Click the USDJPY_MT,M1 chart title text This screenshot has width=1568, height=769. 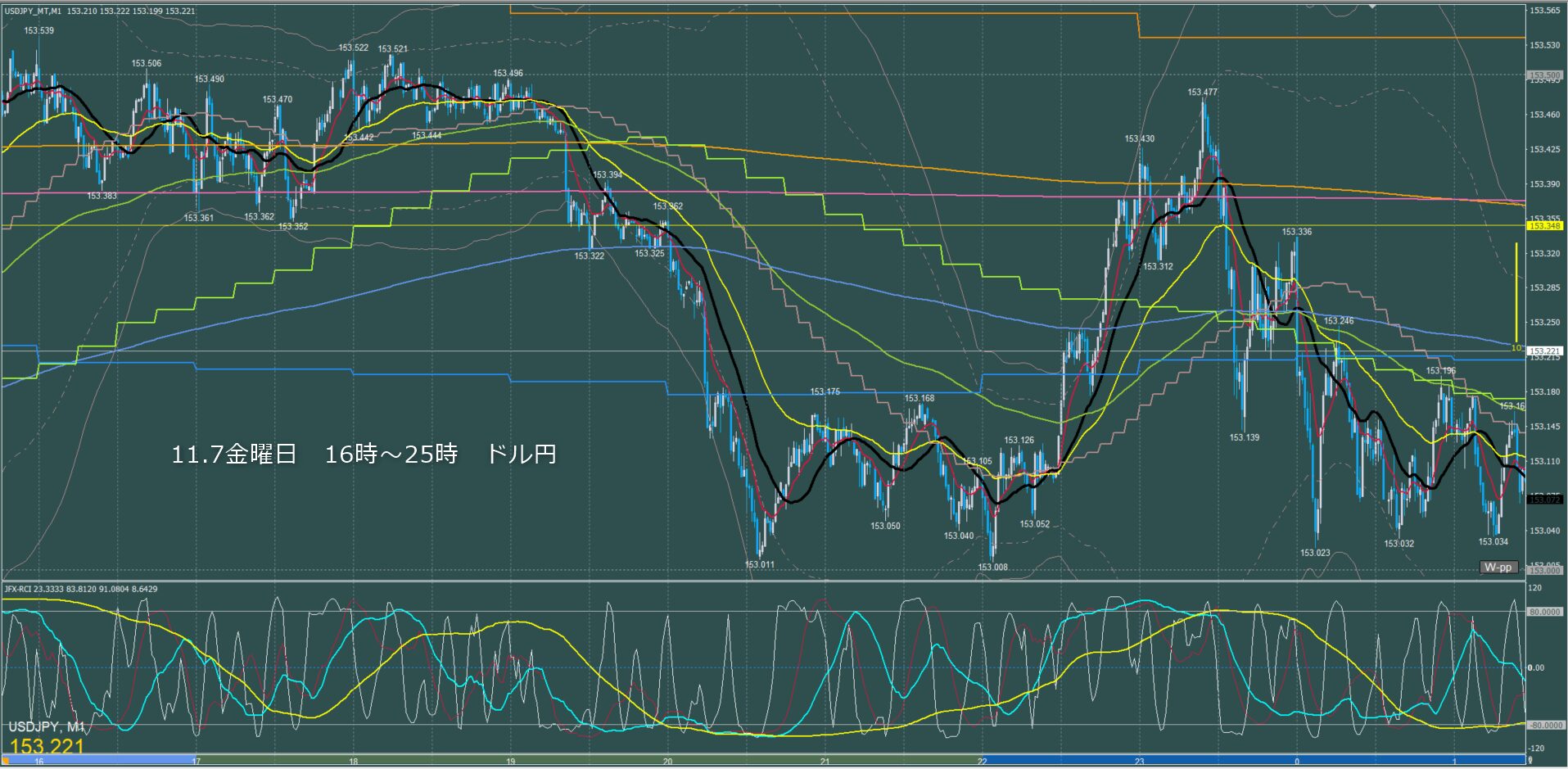pos(33,11)
